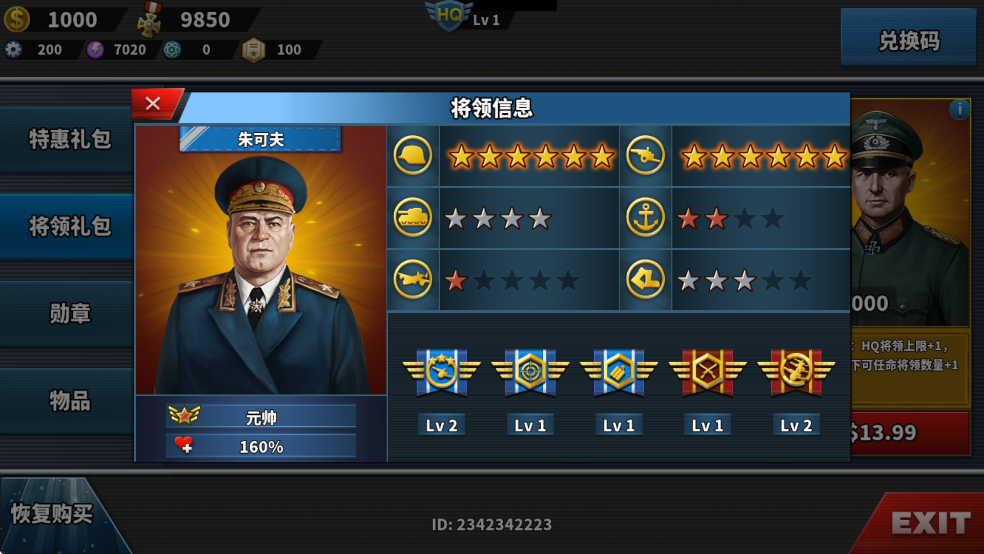Switch to the 将领礼包 tab
Viewport: 984px width, 554px height.
click(68, 226)
